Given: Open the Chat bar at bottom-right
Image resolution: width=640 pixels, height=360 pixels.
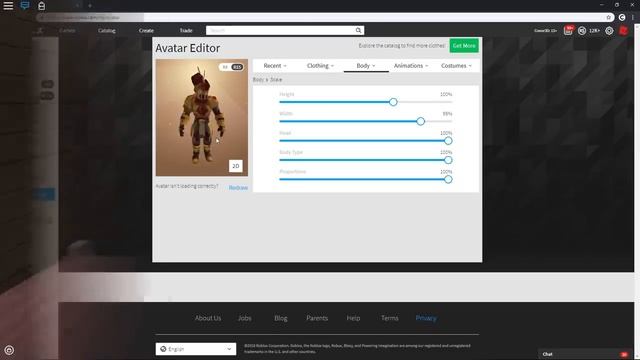Looking at the screenshot, I should (585, 354).
